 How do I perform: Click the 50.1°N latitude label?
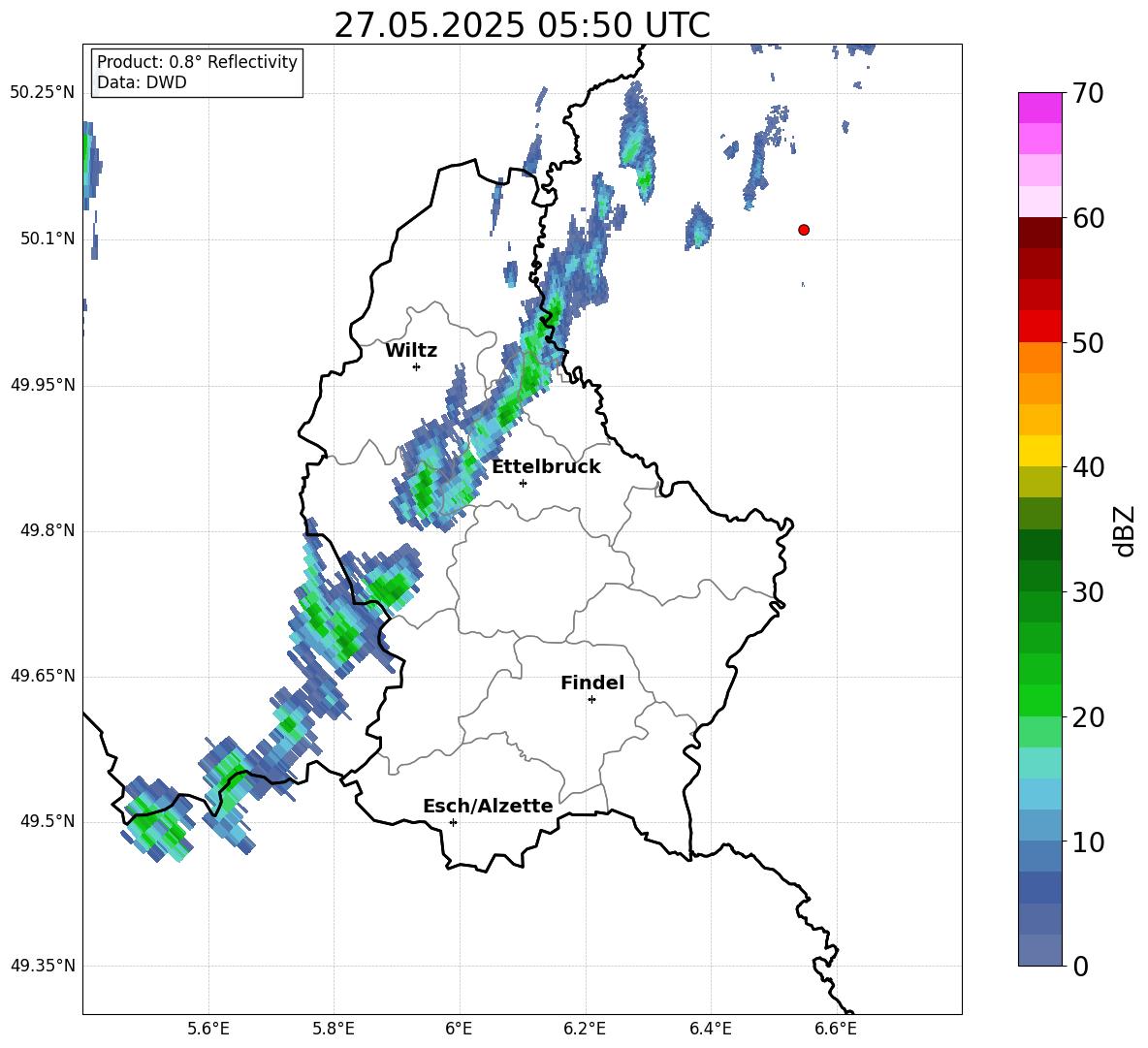pyautogui.click(x=48, y=238)
